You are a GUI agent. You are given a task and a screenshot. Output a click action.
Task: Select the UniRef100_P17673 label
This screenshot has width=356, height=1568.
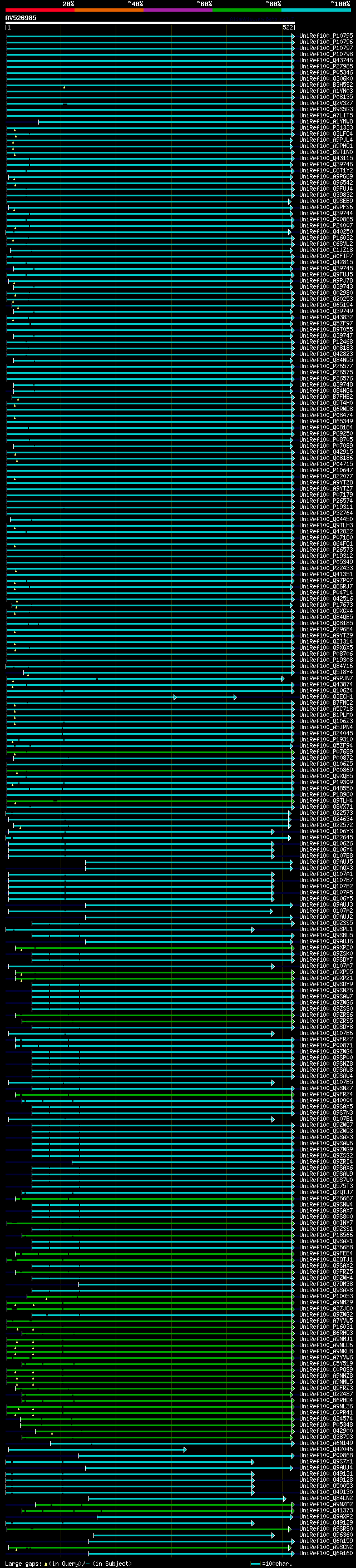(326, 605)
